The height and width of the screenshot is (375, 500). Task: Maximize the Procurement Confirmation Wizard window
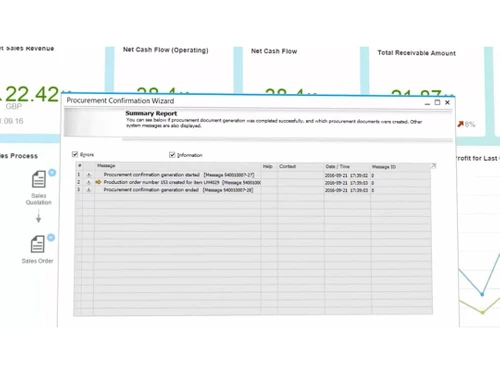(x=437, y=103)
